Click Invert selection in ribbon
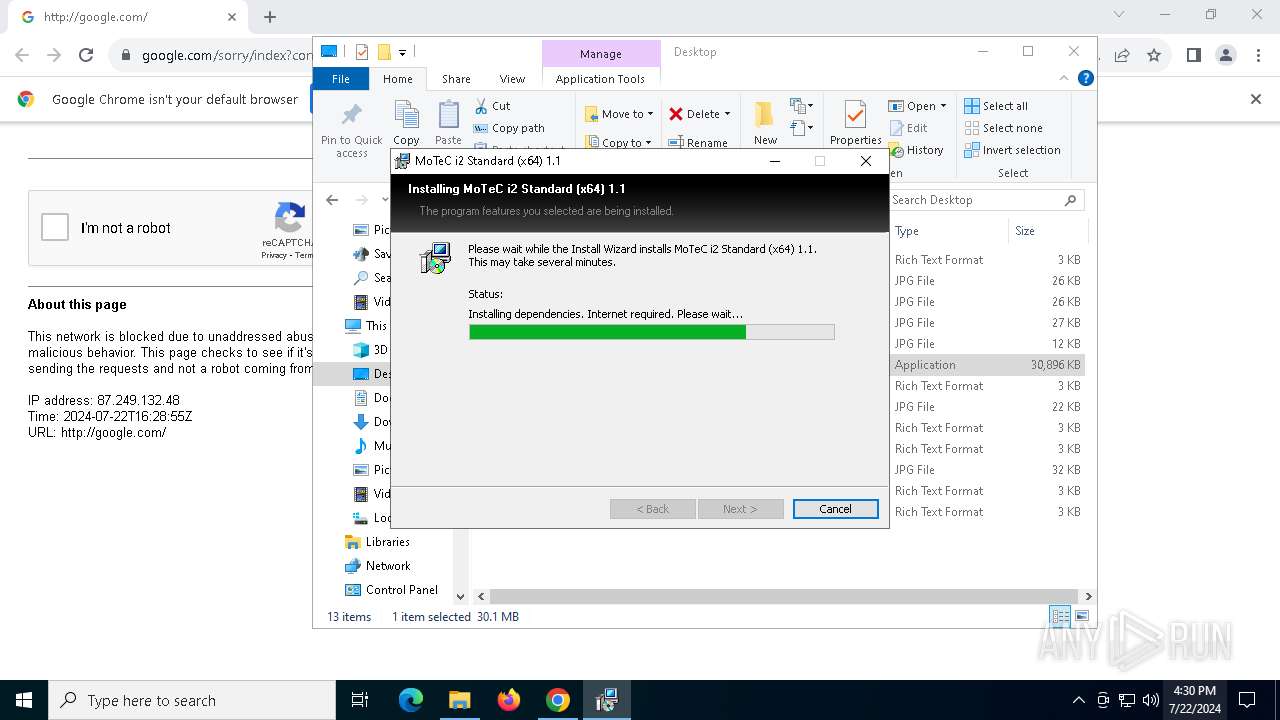The image size is (1280, 720). coord(1012,150)
